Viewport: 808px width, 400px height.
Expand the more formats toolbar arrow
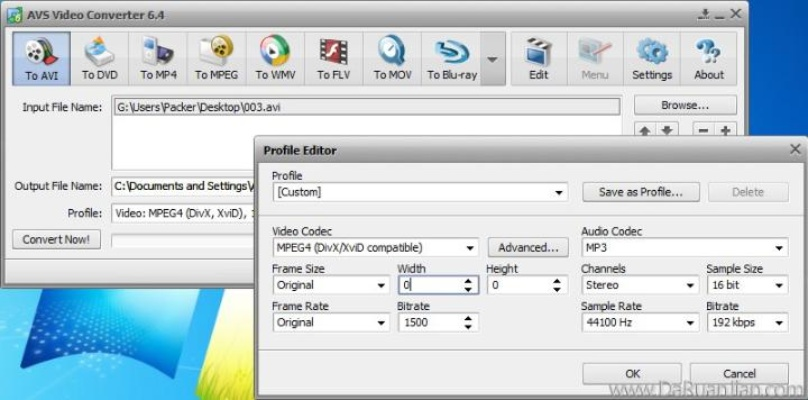[491, 59]
